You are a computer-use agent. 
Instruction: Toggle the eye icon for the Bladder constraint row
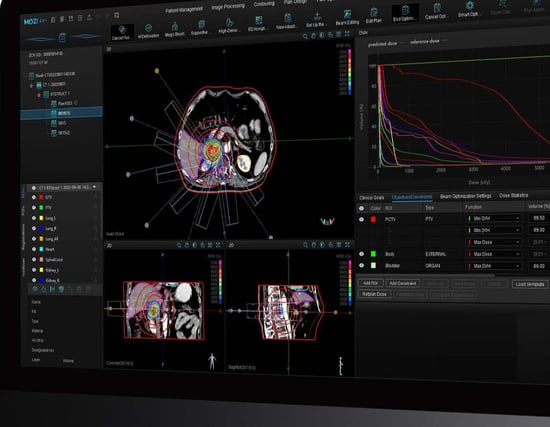tap(361, 266)
